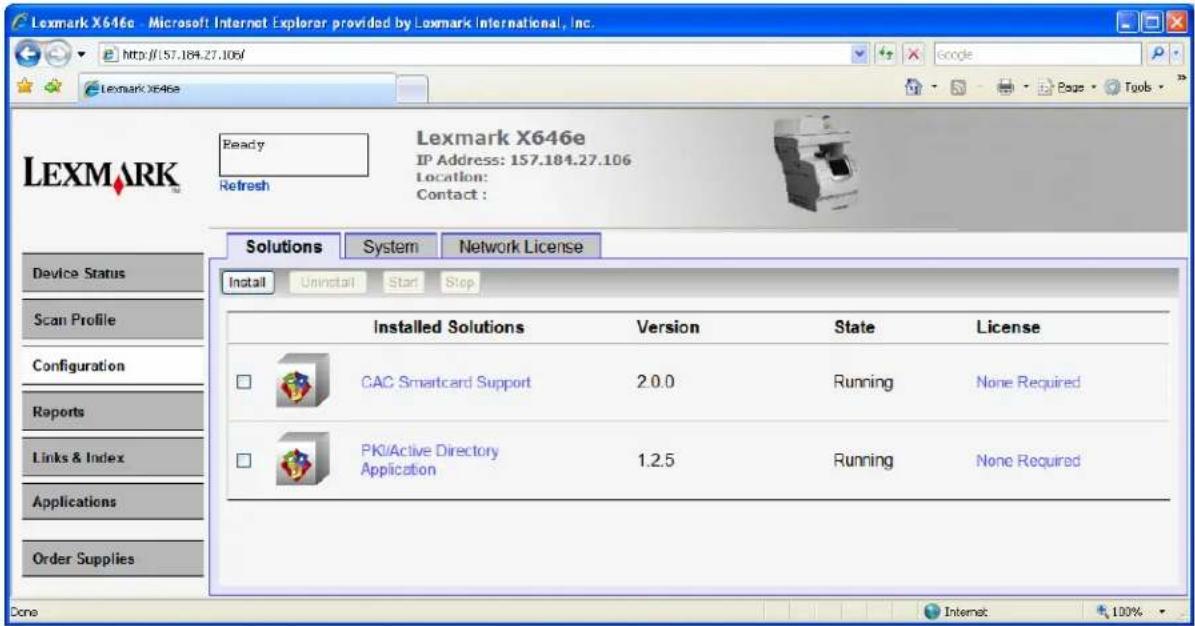The width and height of the screenshot is (1195, 626).
Task: Expand the Print options dropdown arrow
Action: pyautogui.click(x=1026, y=88)
